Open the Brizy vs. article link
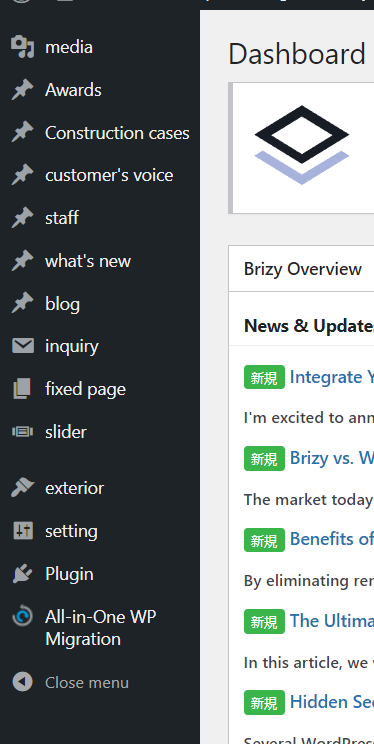This screenshot has height=744, width=374. coord(332,458)
